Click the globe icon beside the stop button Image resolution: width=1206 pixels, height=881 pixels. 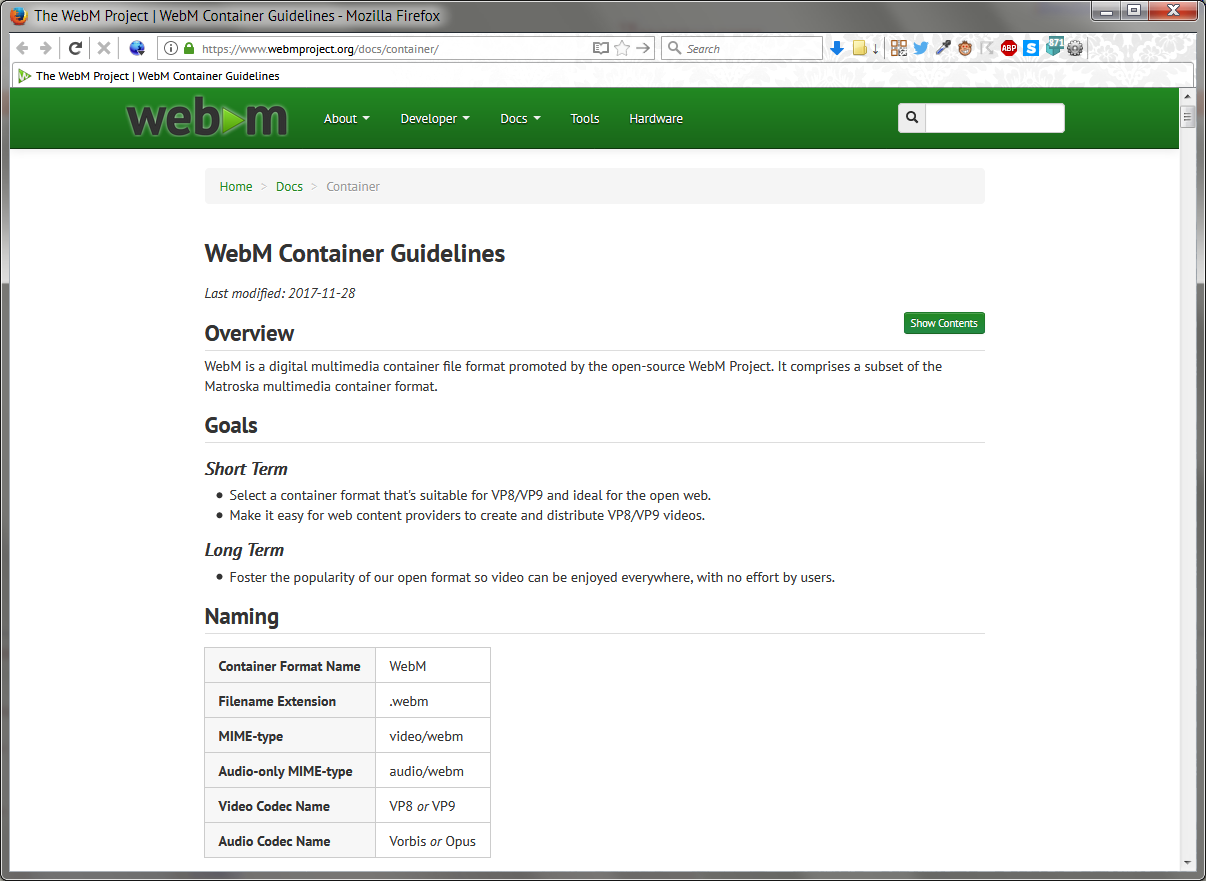point(137,48)
